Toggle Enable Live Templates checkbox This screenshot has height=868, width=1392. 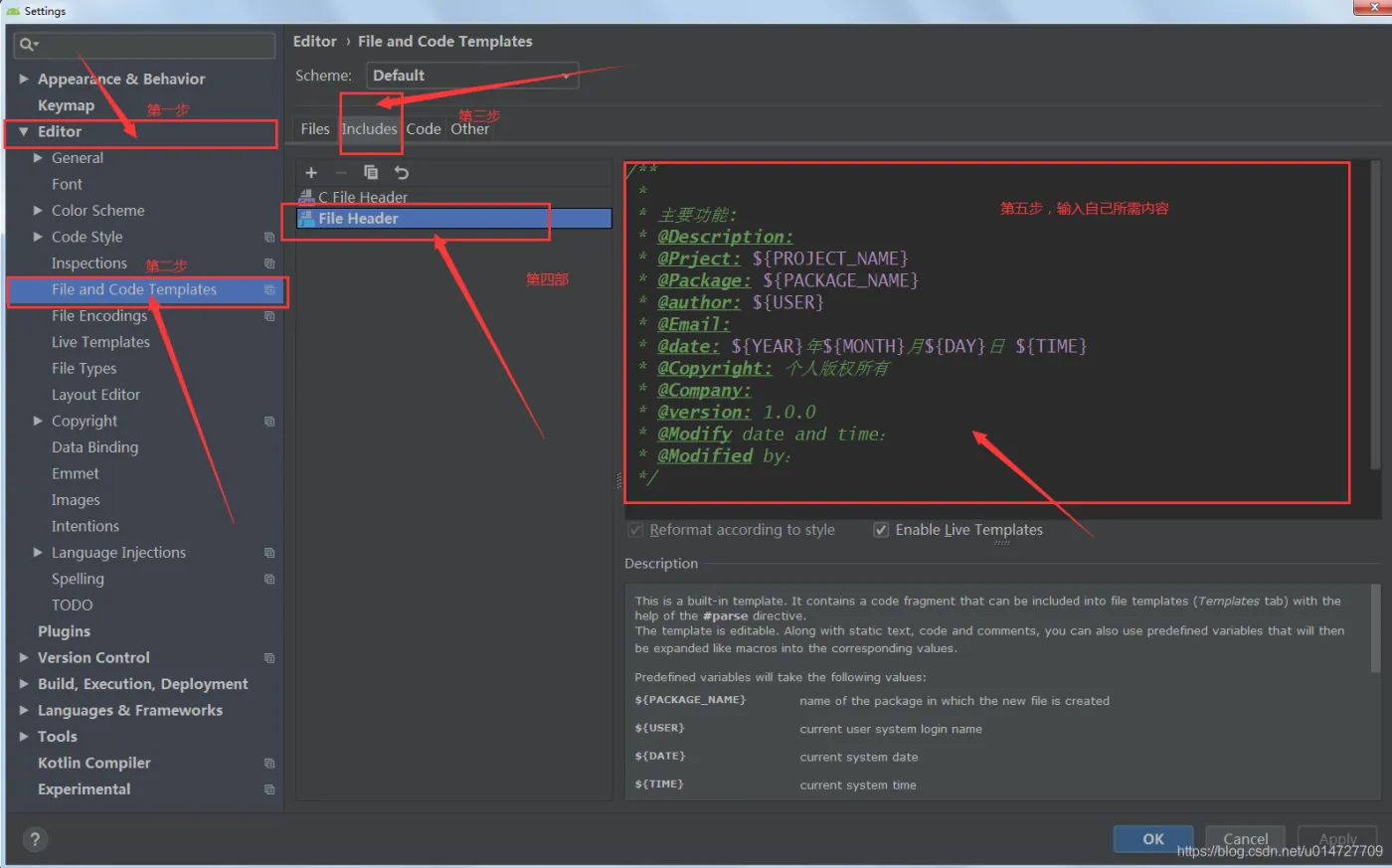pos(881,530)
